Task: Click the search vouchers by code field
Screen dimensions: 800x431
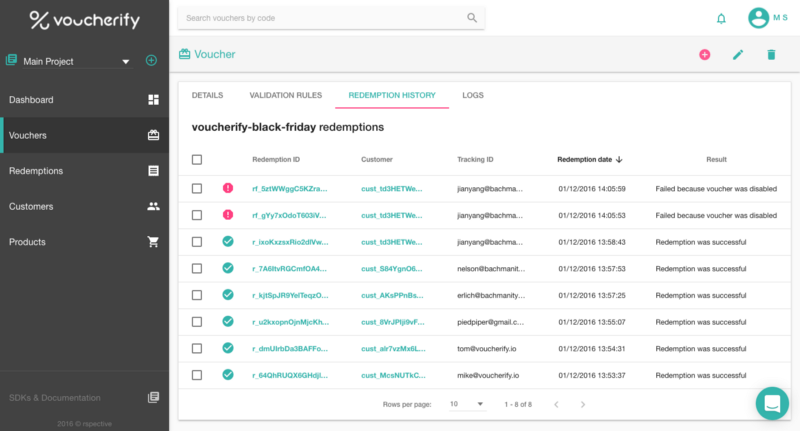Action: point(331,18)
